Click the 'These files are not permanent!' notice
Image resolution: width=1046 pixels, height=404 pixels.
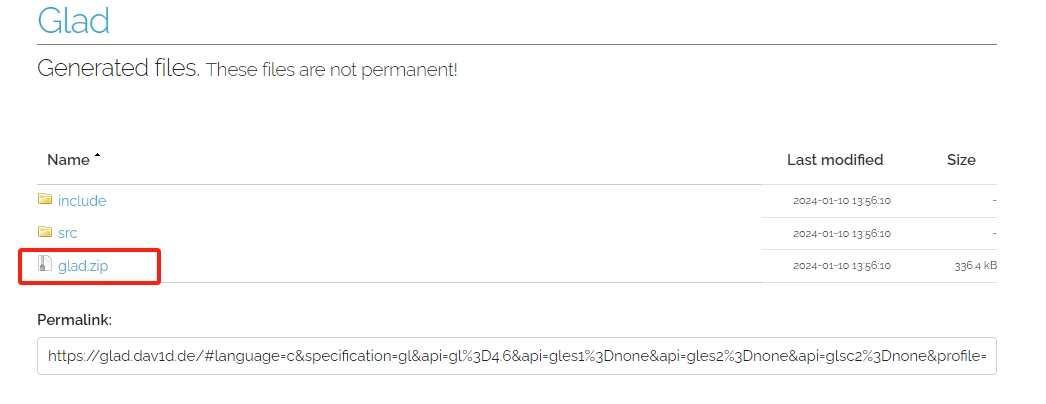click(332, 70)
